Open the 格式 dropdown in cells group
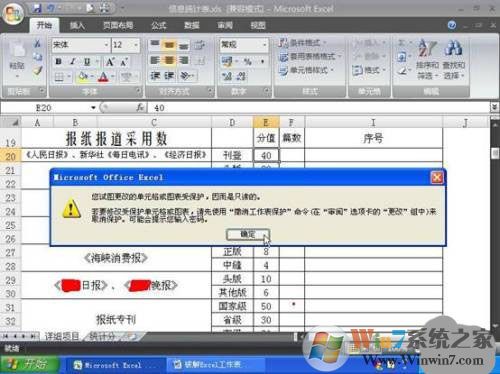500x374 pixels. [369, 70]
